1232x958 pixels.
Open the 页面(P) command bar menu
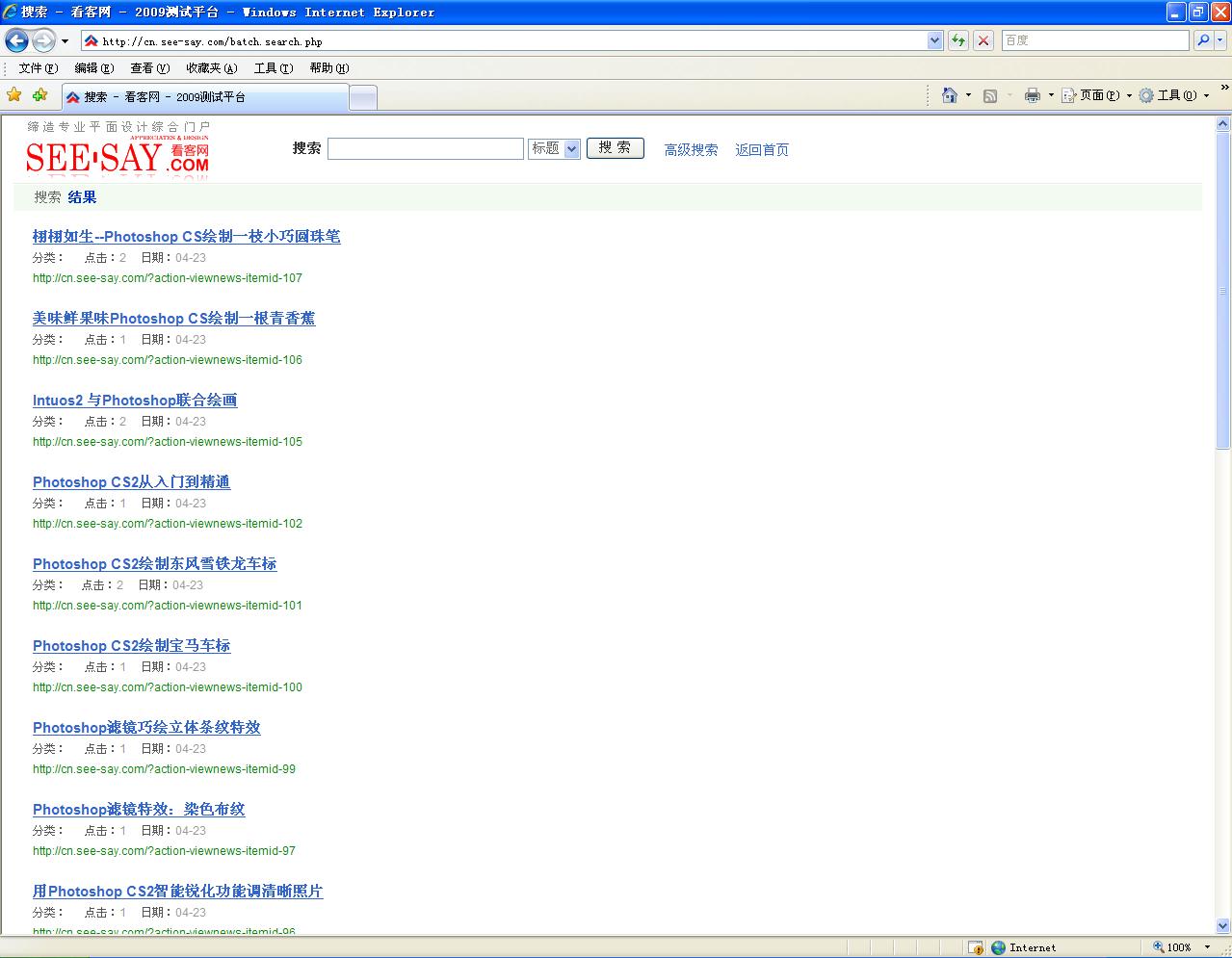tap(1096, 95)
